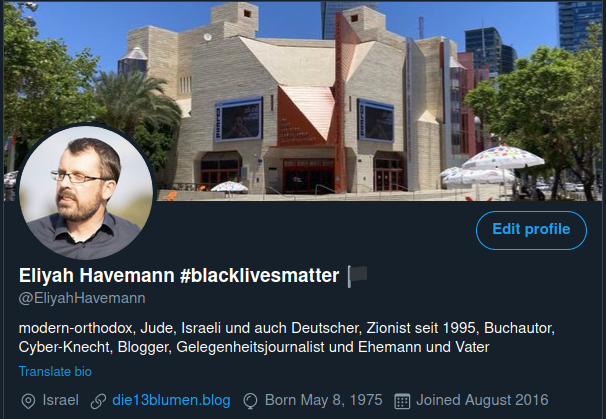Image resolution: width=606 pixels, height=419 pixels.
Task: Click the Israel location text
Action: coord(61,400)
